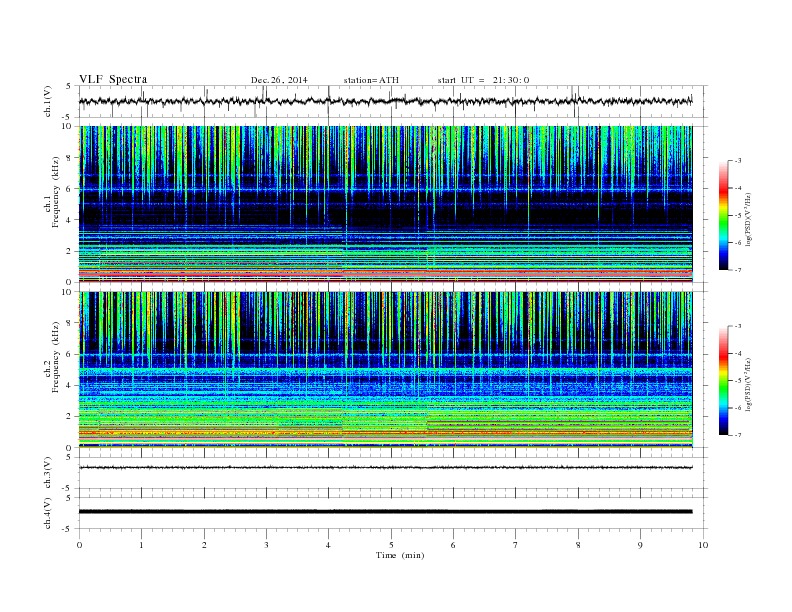This screenshot has height=612, width=792.
Task: Click the thick ch.4 voltage trace
Action: 386,512
